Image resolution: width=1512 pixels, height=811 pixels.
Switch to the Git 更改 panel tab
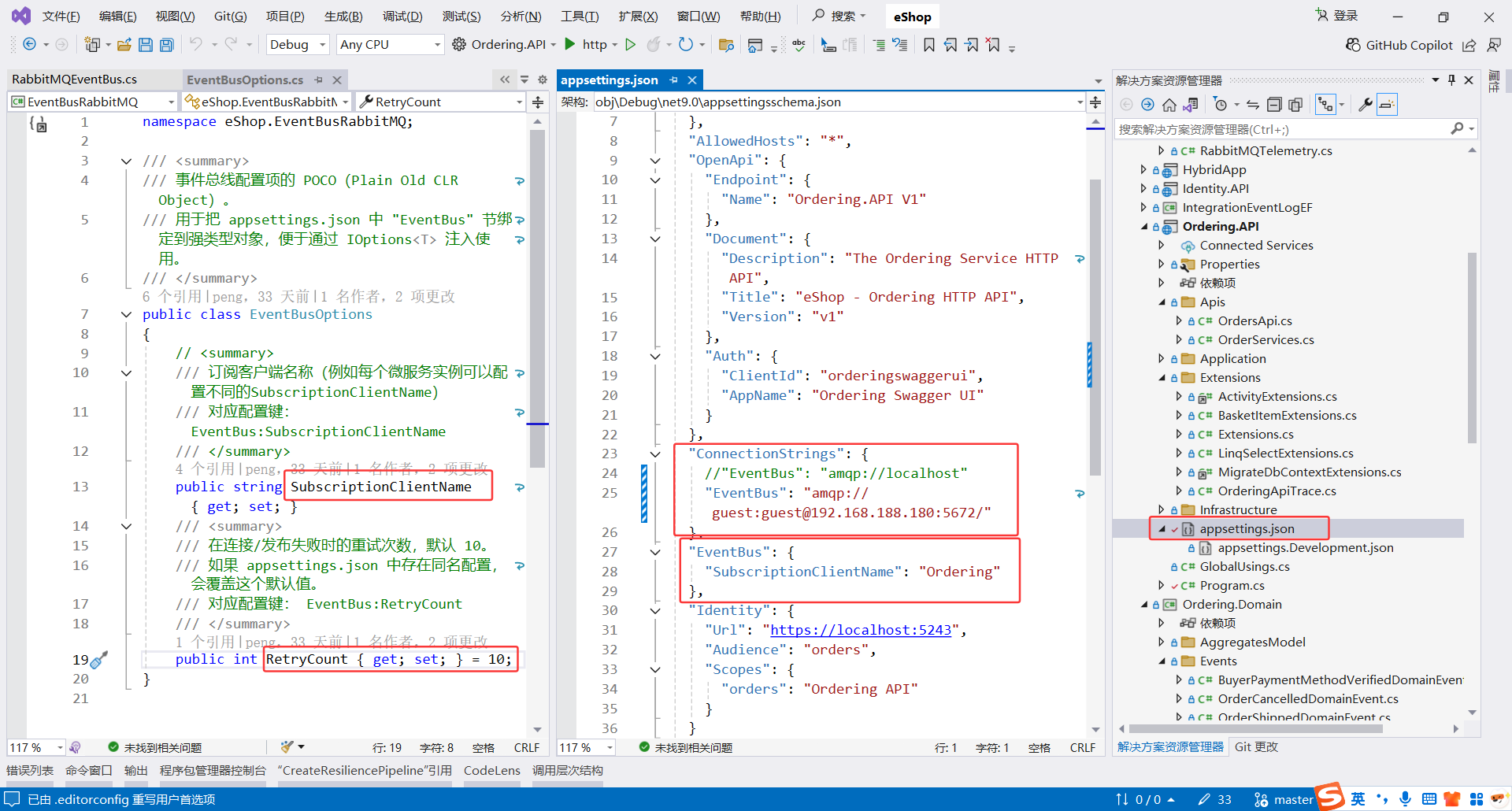coord(1256,746)
